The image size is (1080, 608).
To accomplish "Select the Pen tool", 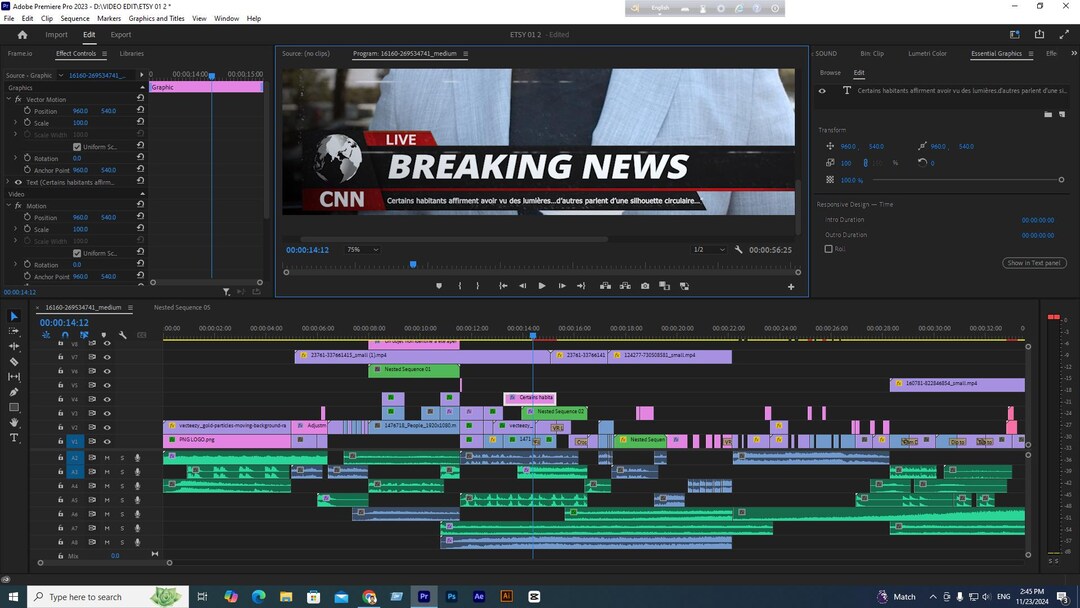I will tap(14, 392).
